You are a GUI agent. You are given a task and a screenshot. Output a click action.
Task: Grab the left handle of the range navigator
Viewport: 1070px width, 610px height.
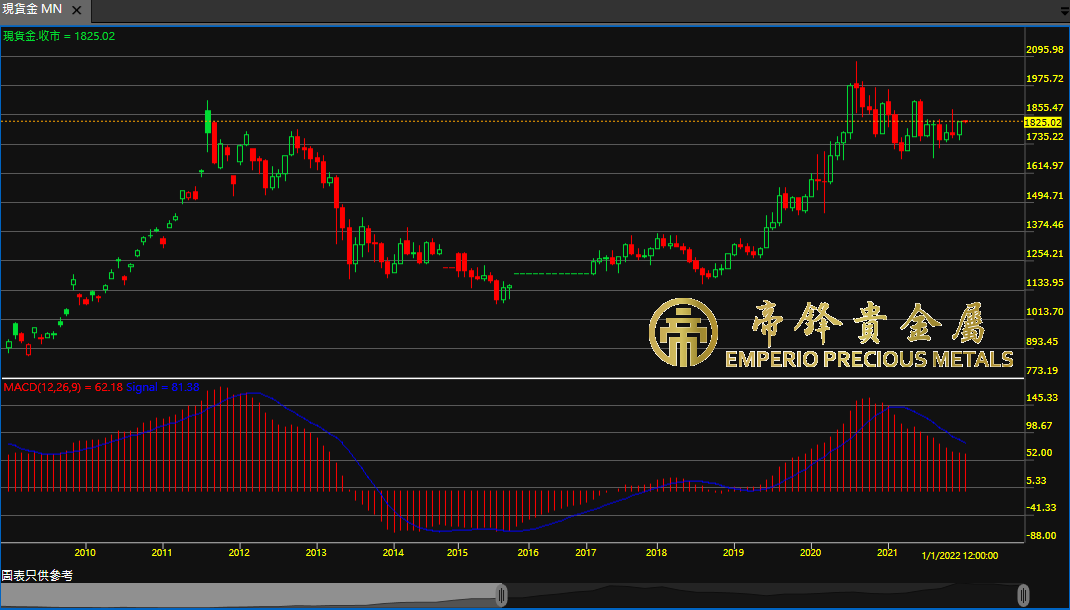(502, 595)
